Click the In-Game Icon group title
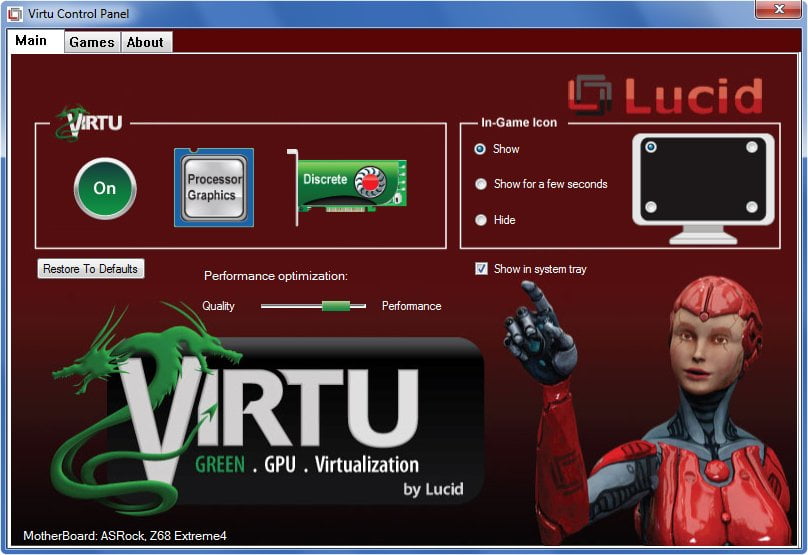This screenshot has width=808, height=555. point(519,123)
